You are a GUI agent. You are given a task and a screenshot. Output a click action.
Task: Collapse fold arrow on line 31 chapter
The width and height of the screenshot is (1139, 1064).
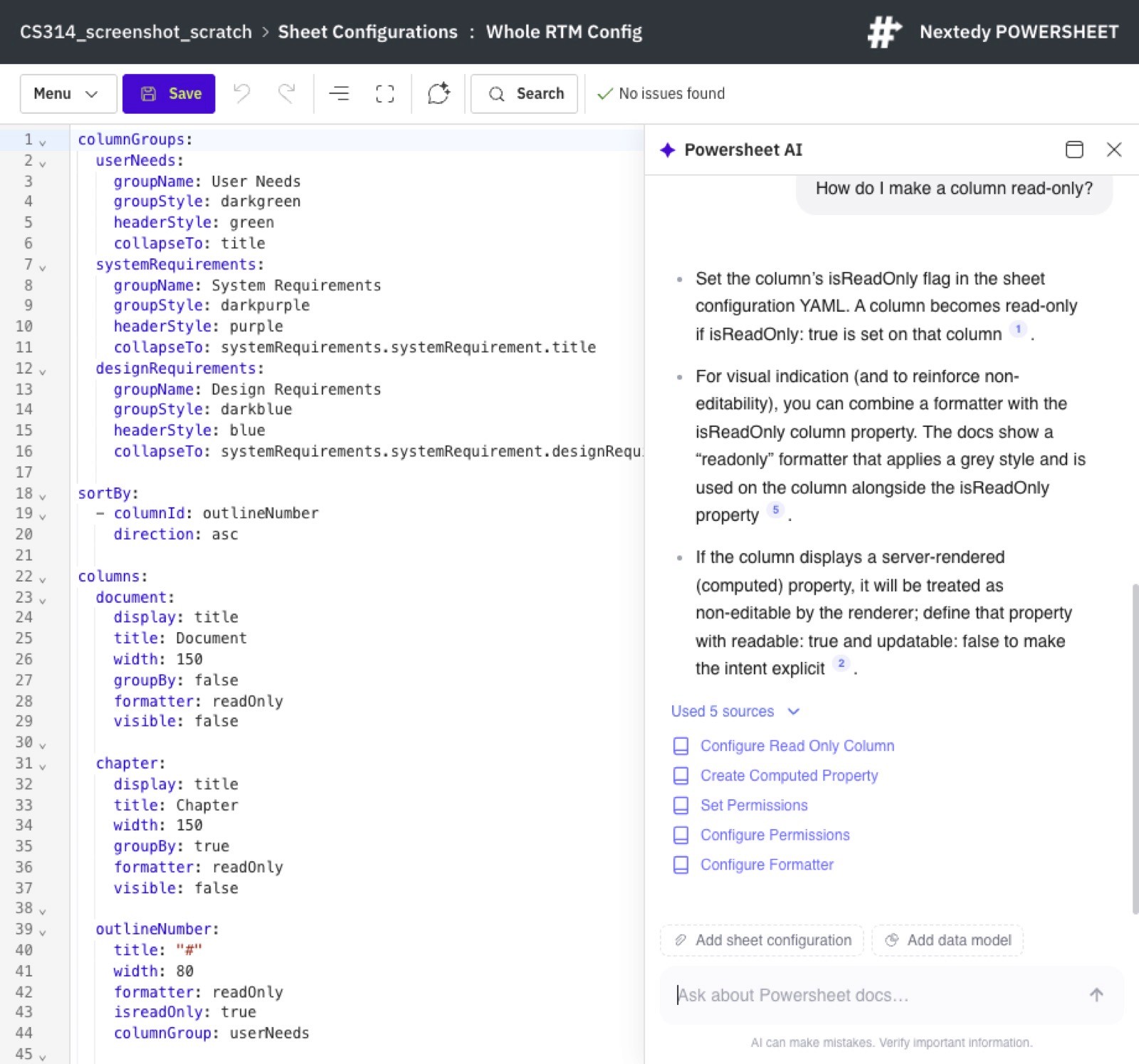(x=43, y=766)
